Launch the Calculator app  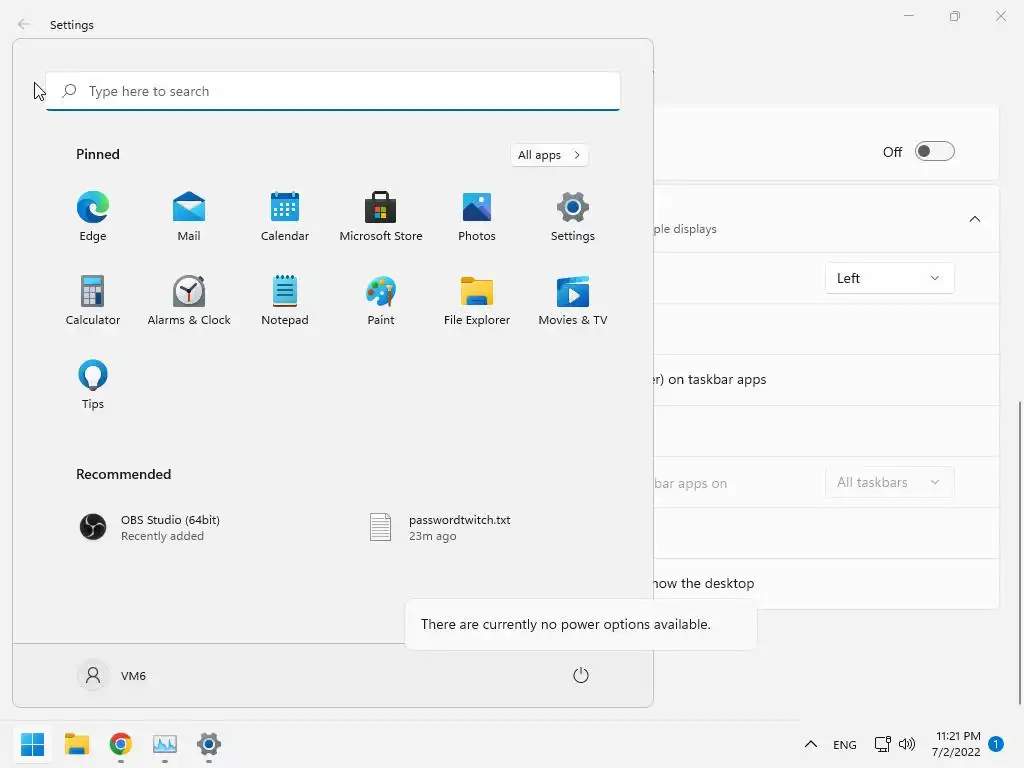click(93, 300)
